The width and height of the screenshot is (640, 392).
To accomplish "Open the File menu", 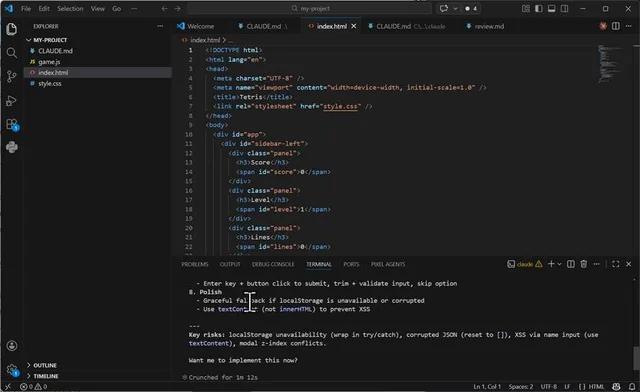I will click(x=26, y=9).
